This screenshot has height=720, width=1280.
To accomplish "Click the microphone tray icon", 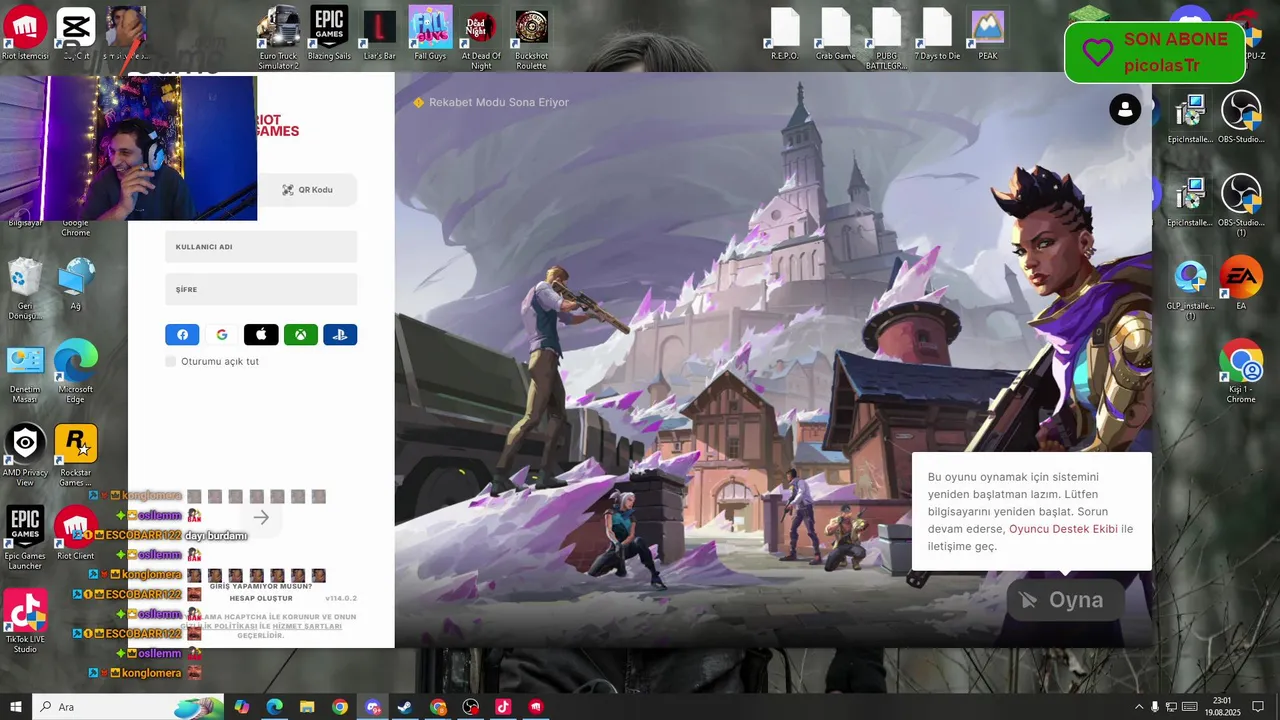I will pos(1155,707).
